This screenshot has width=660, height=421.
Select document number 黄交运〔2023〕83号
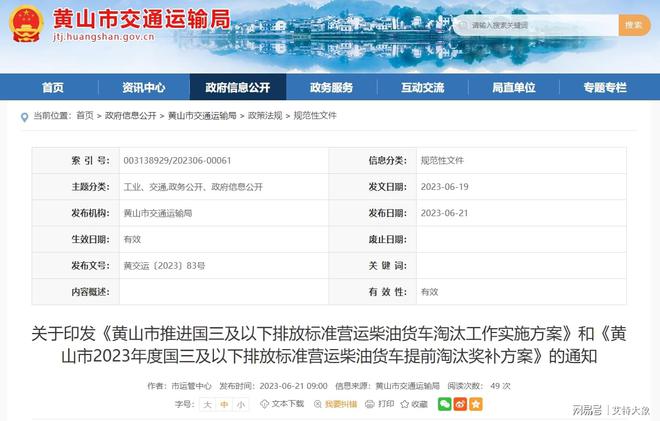pyautogui.click(x=164, y=266)
